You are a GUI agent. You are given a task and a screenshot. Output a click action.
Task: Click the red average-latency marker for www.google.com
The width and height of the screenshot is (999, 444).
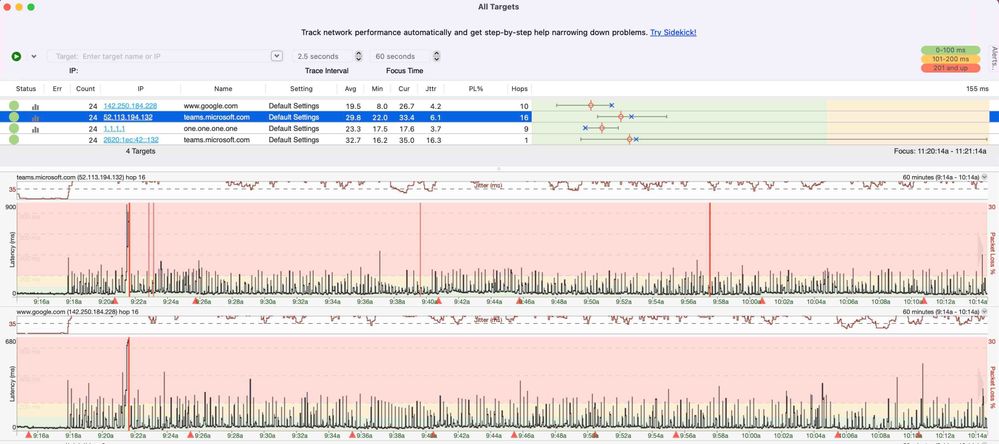click(x=591, y=105)
